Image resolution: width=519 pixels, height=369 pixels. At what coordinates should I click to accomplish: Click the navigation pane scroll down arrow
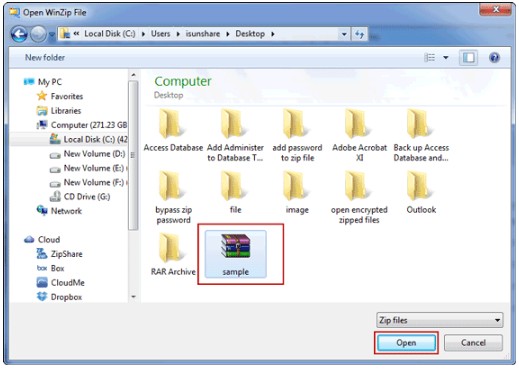click(133, 296)
